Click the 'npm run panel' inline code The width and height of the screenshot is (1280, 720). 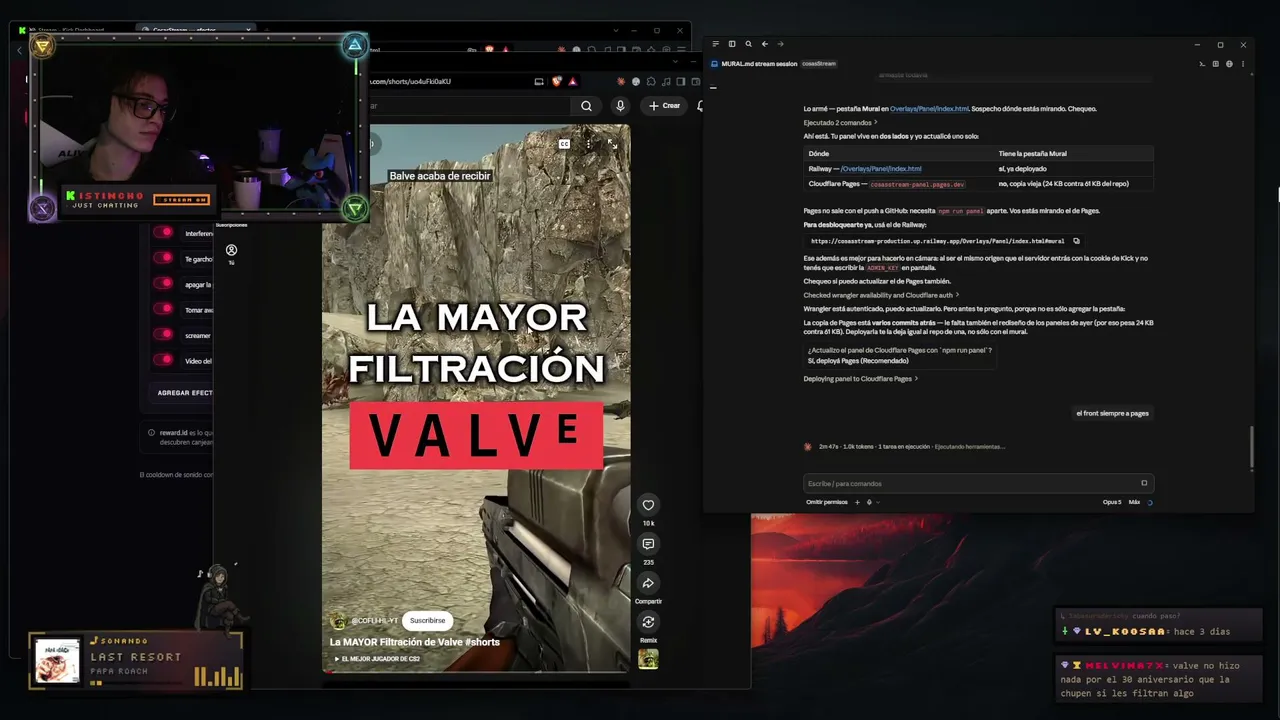pos(960,211)
